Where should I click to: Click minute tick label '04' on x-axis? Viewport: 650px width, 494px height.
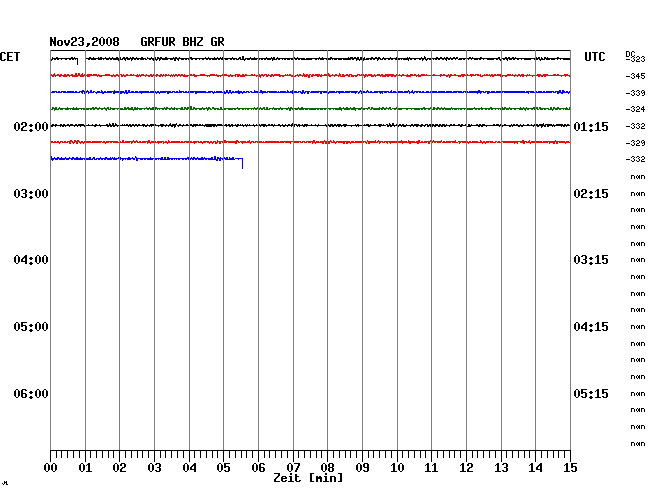point(189,468)
